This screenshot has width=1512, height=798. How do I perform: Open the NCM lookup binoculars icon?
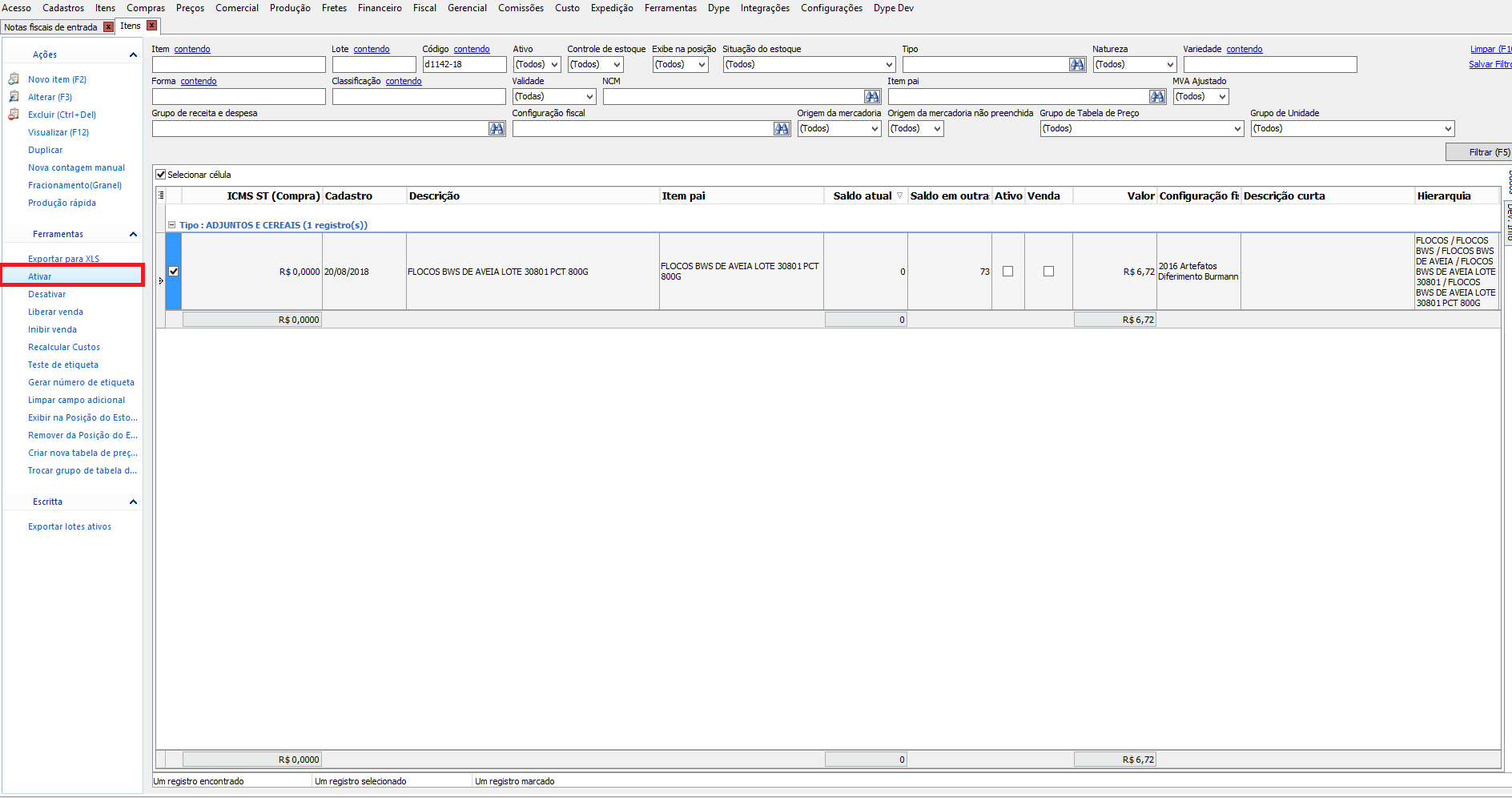pyautogui.click(x=872, y=96)
